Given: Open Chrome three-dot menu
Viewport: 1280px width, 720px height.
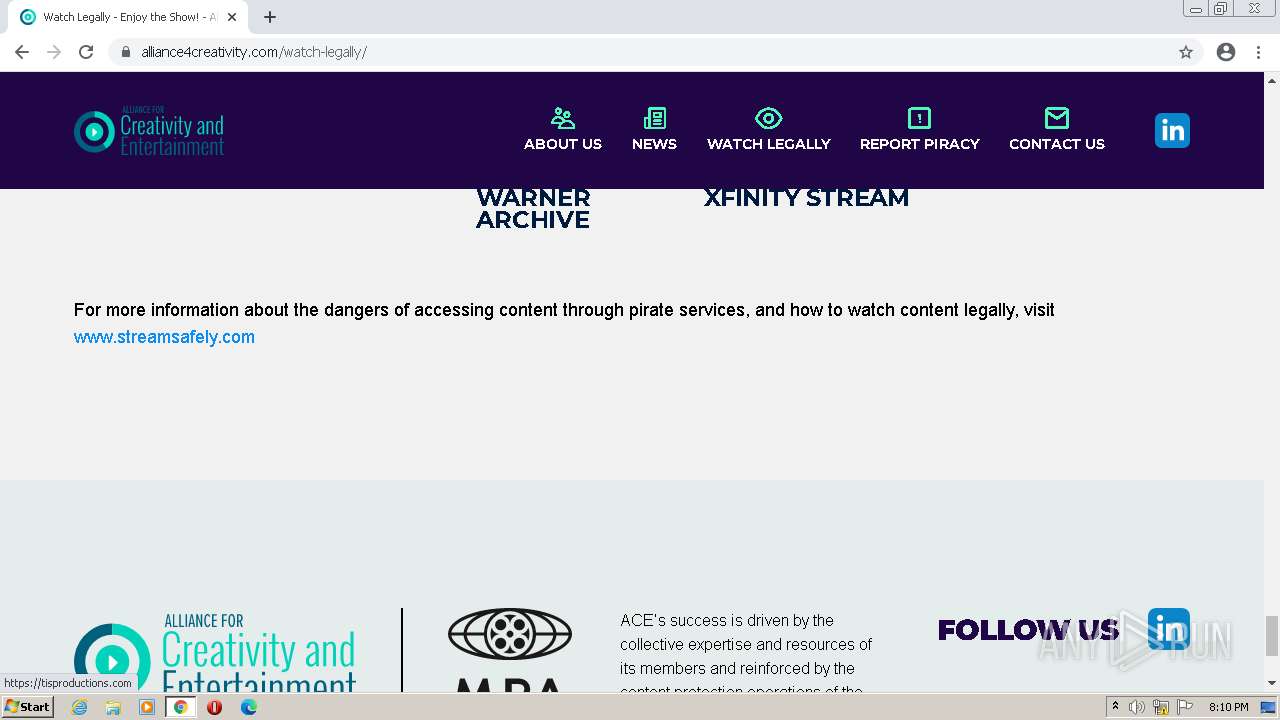Looking at the screenshot, I should point(1259,52).
